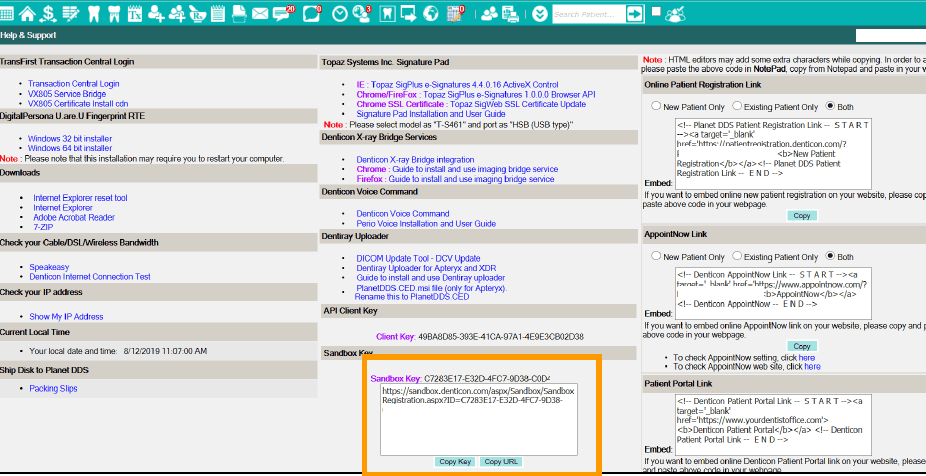Open Perio Voice Installation and User Guide

coord(426,224)
